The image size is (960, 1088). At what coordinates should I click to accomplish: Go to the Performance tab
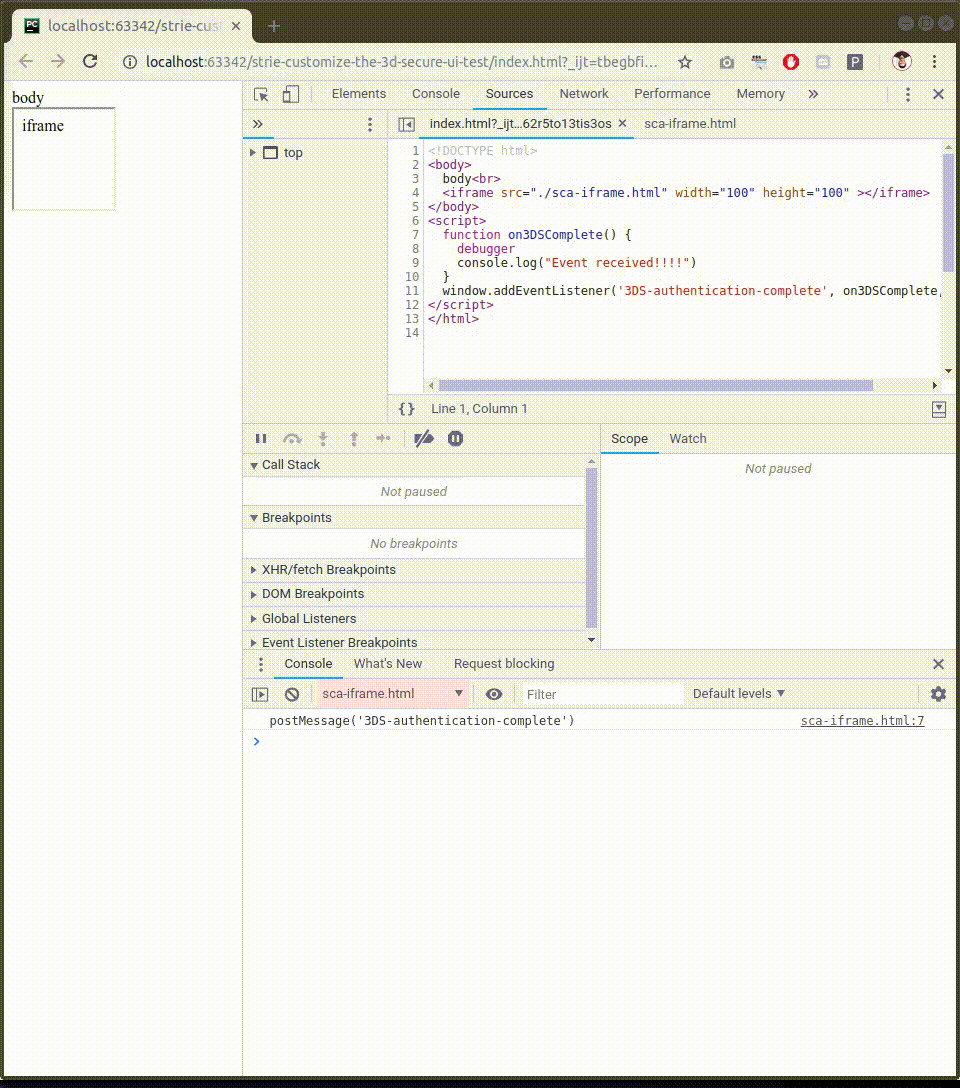point(672,94)
